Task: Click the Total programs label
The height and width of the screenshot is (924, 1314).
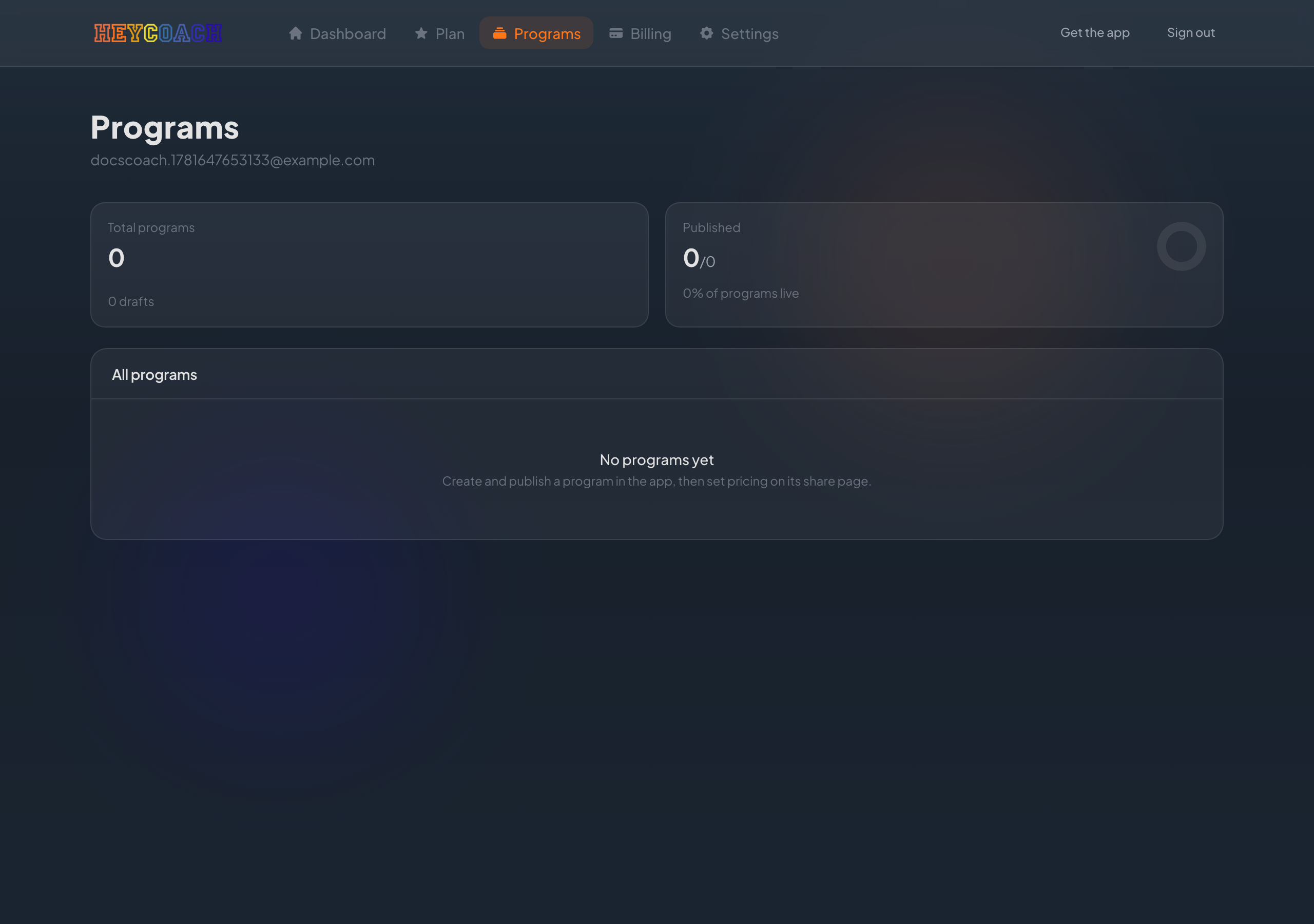Action: 151,227
